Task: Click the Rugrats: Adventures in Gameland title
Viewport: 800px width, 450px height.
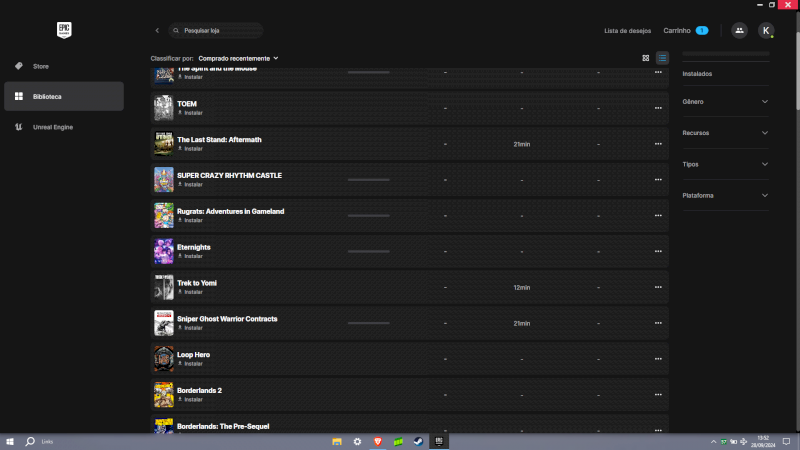Action: [x=231, y=211]
